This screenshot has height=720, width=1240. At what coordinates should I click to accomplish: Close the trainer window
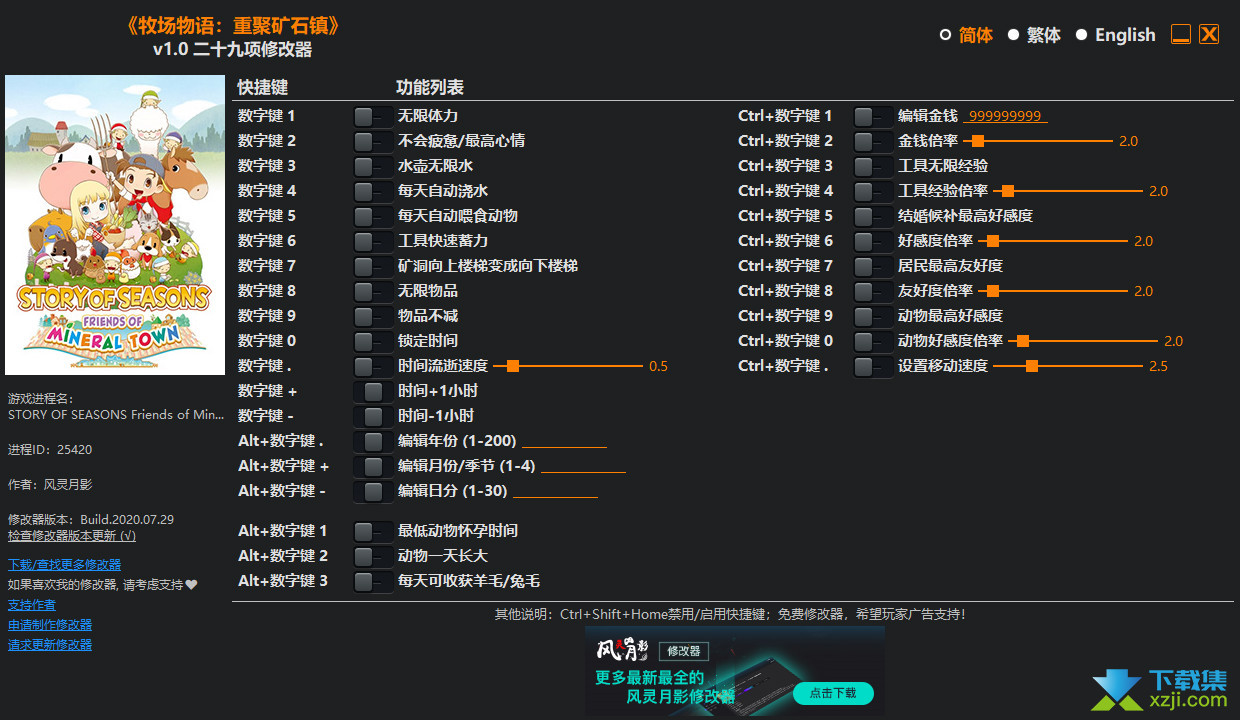point(1209,34)
